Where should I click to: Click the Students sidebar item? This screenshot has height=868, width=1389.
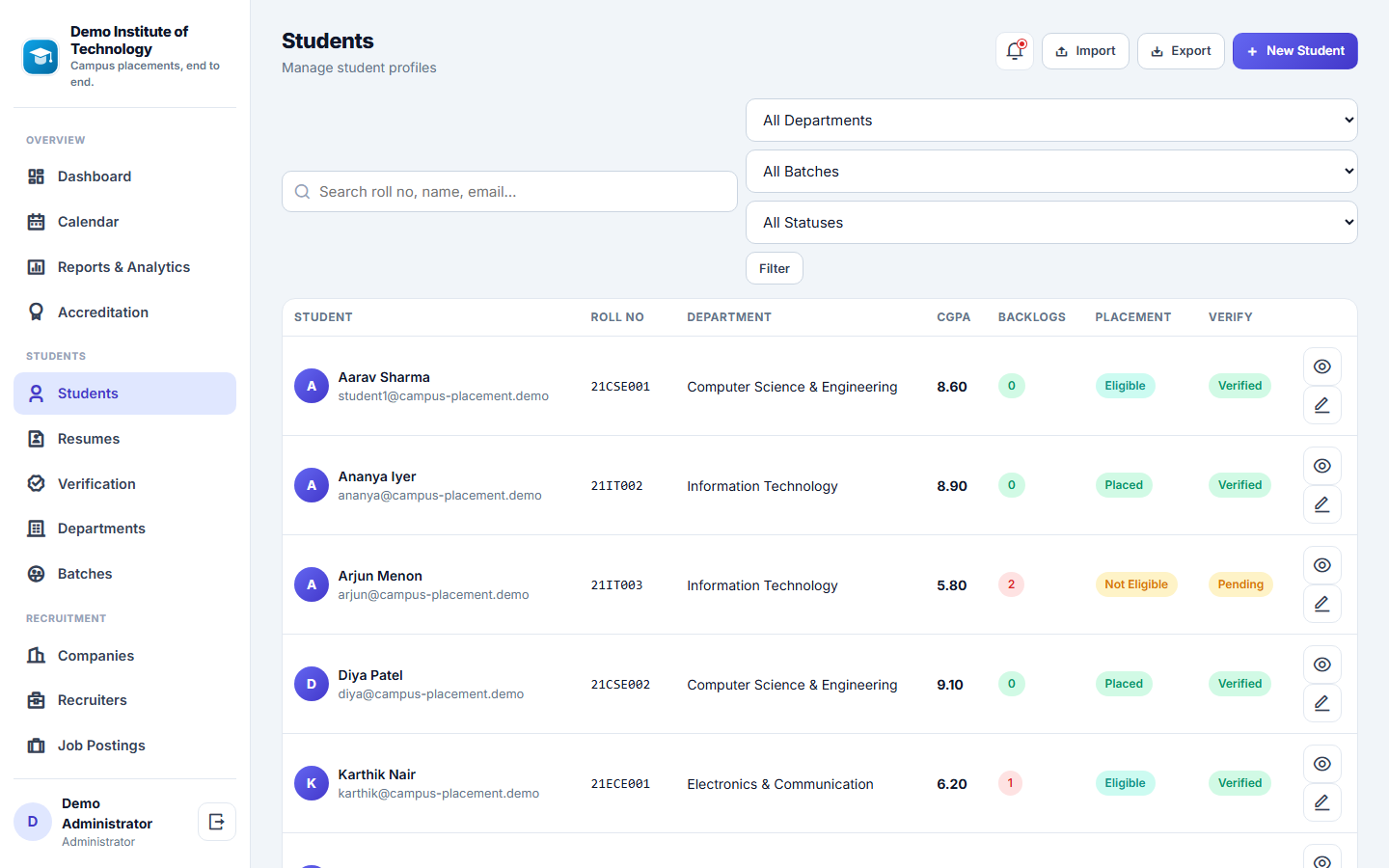[124, 393]
